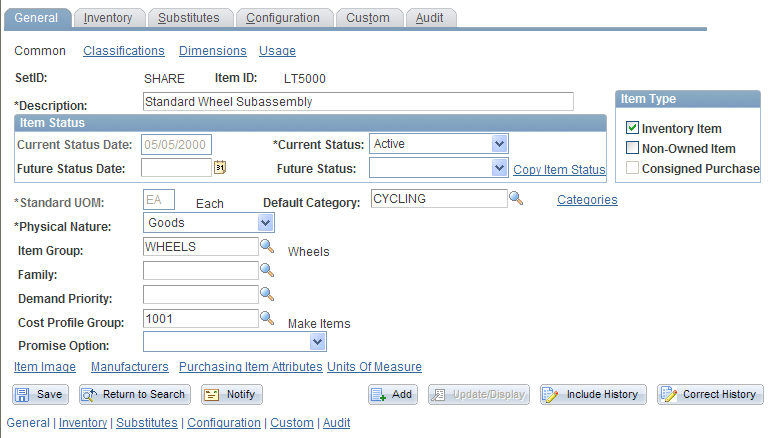Screen dimensions: 777x438
Task: Open the Configuration tab
Action: 283,18
